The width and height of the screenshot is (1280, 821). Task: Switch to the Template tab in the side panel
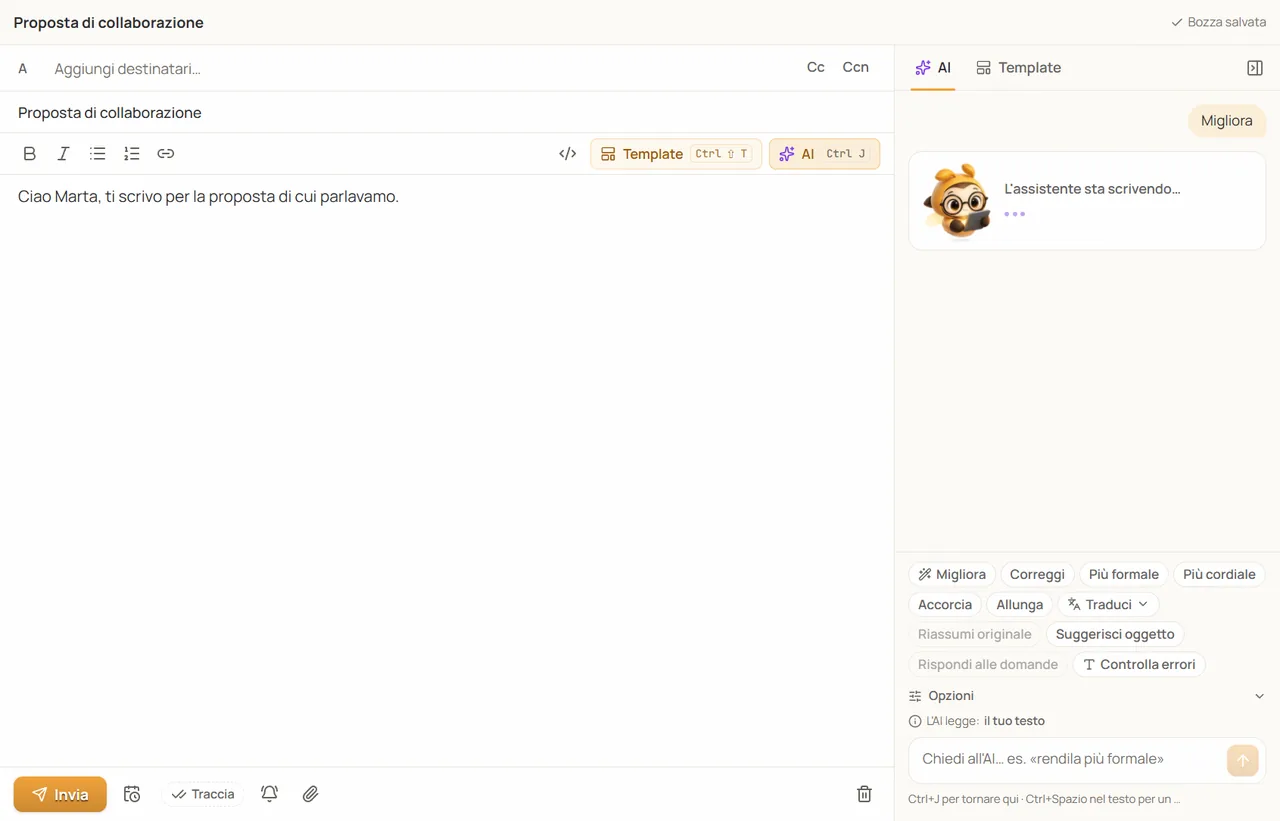click(1019, 68)
